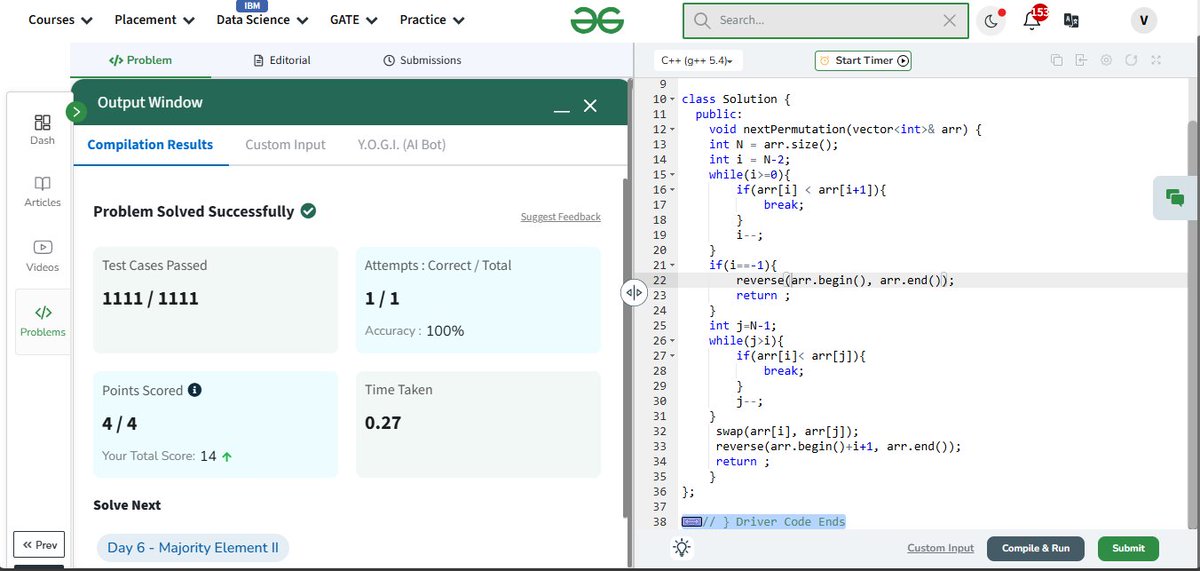This screenshot has width=1200, height=571.
Task: Open the green chat bubble widget
Action: coord(1175,198)
